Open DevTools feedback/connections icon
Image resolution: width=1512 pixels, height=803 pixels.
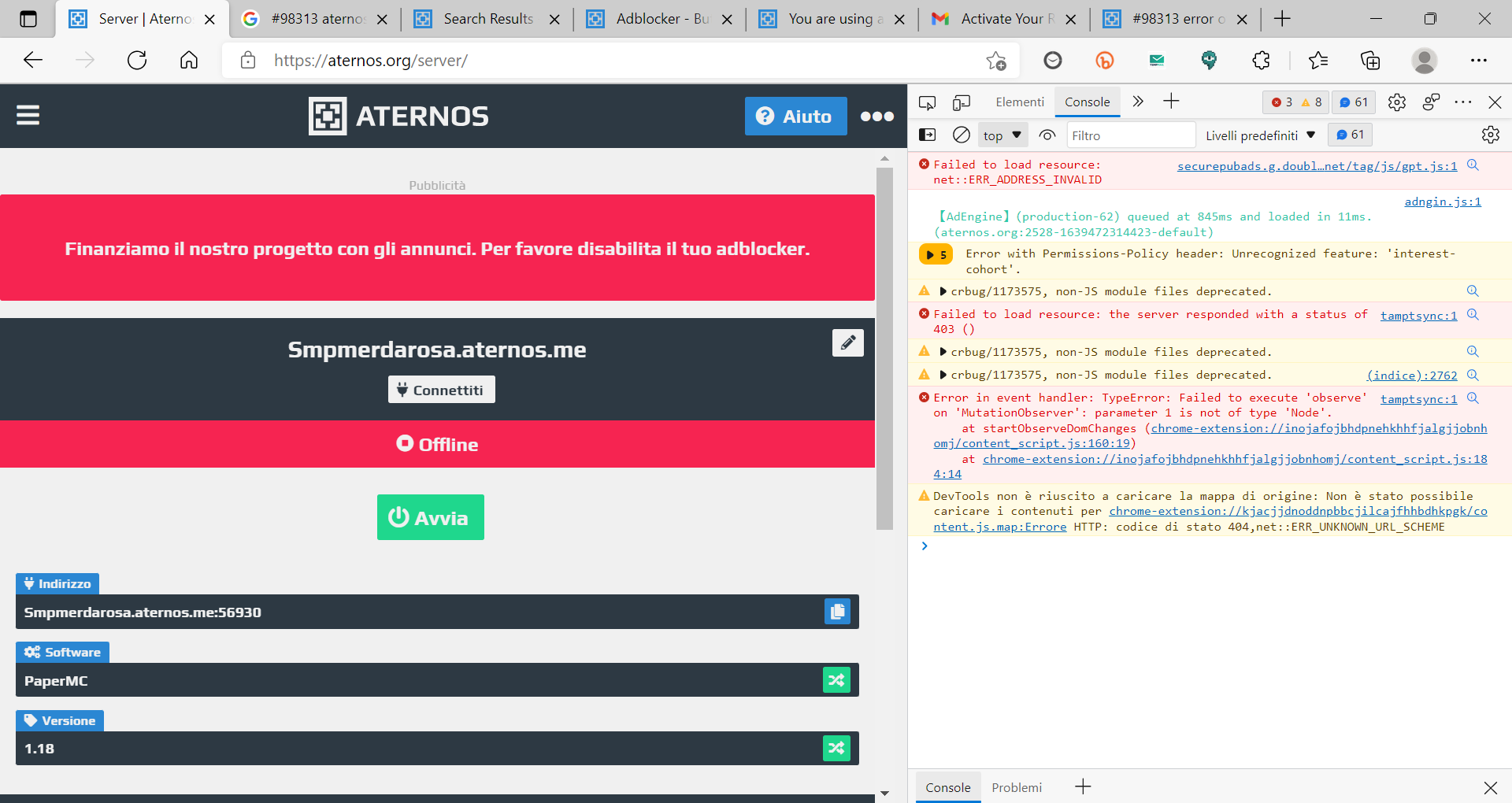1431,102
